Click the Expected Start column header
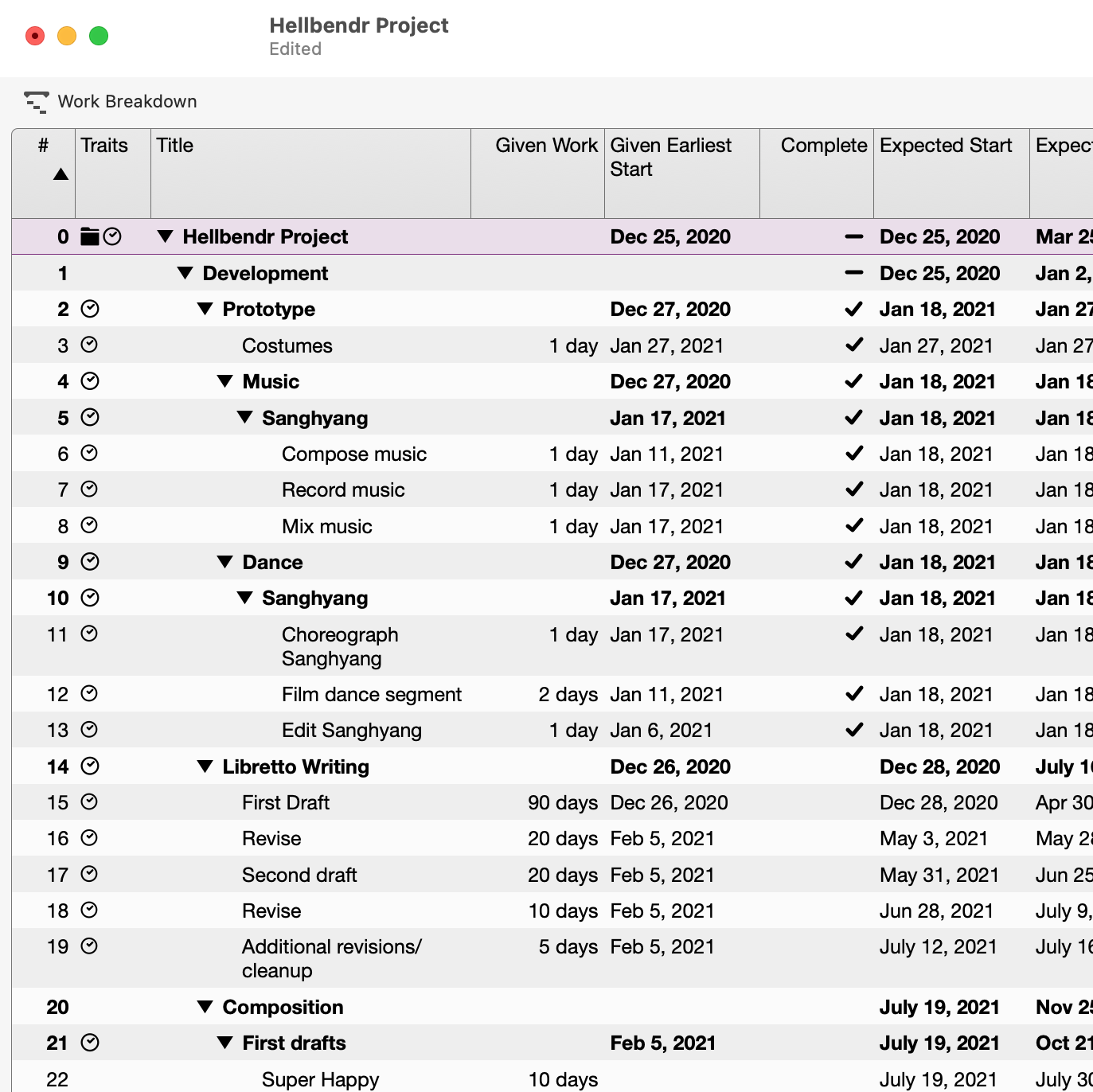Viewport: 1093px width, 1092px height. [x=951, y=173]
